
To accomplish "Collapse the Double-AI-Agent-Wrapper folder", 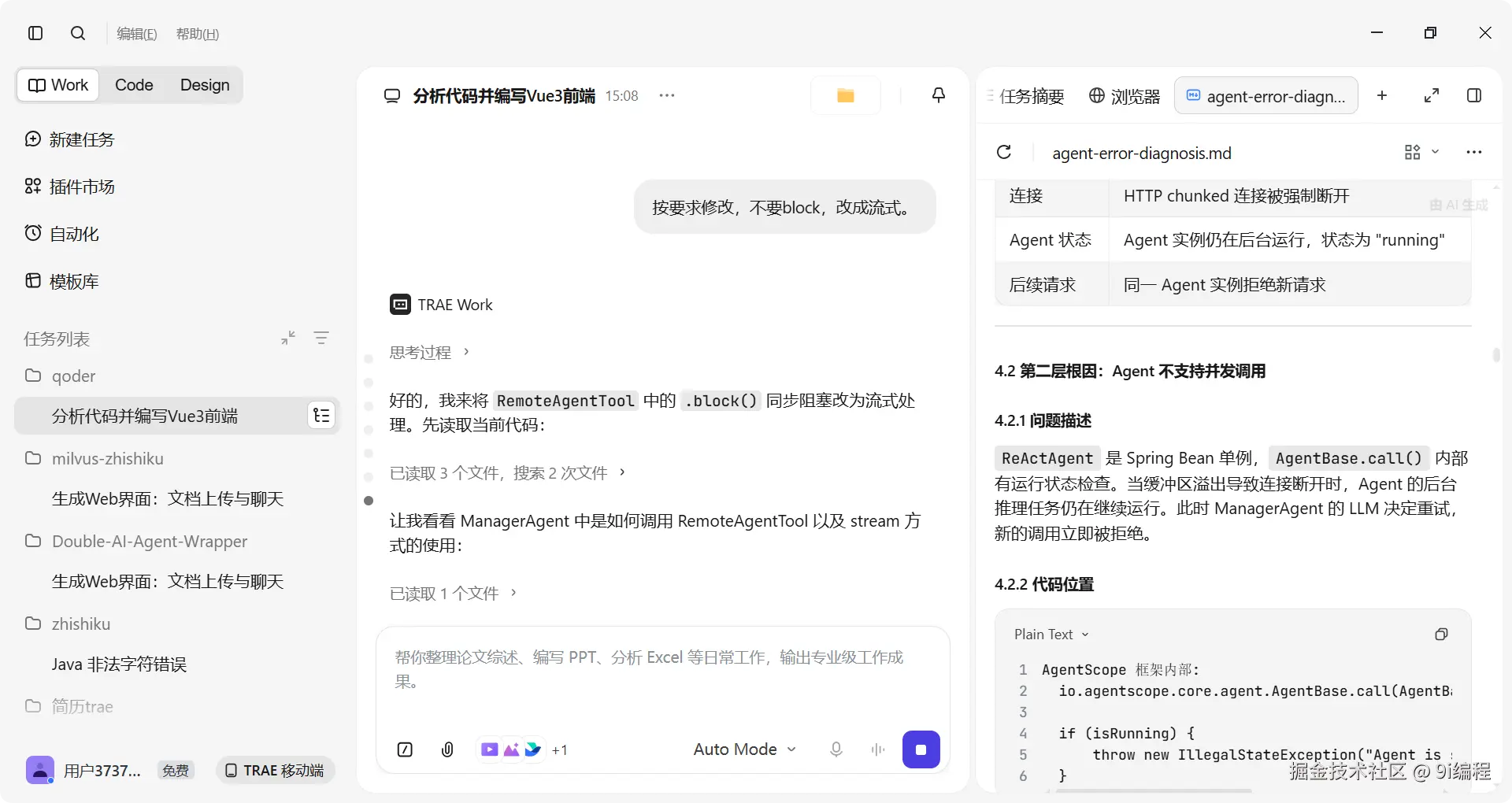I will (x=136, y=542).
